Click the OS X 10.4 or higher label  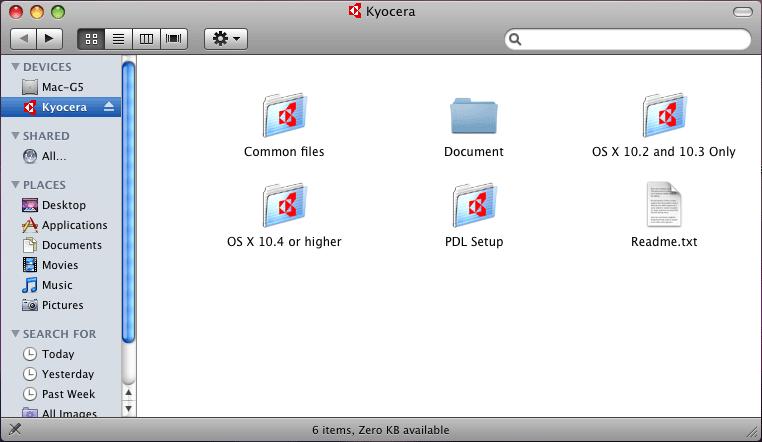point(284,241)
